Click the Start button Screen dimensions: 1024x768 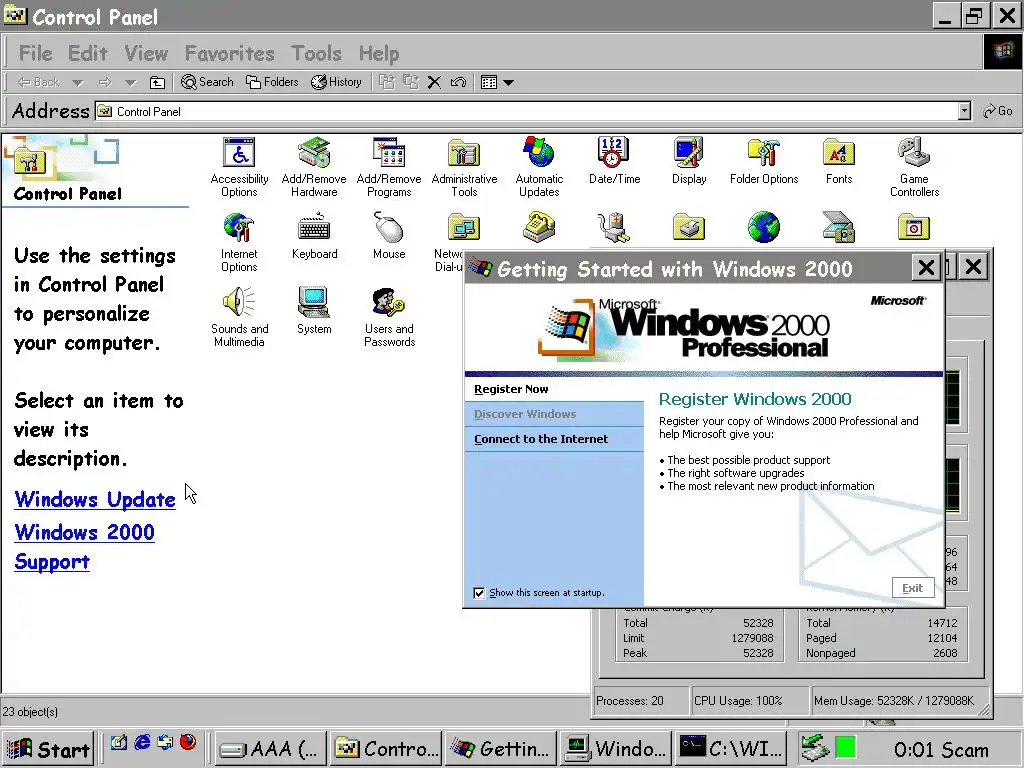[x=48, y=749]
